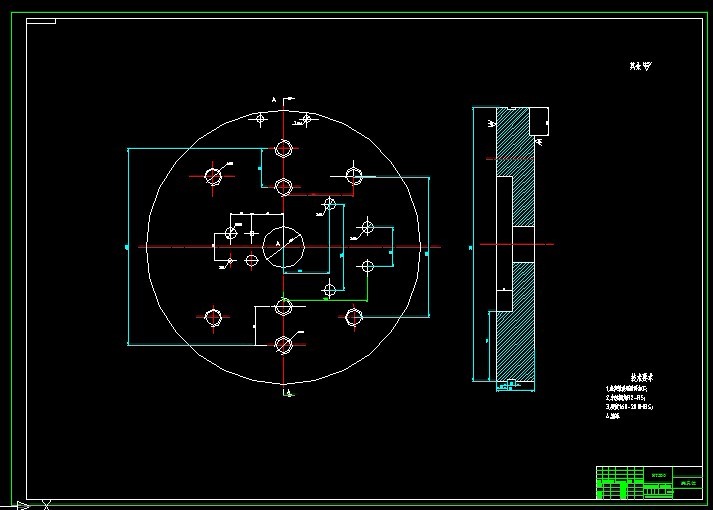Click the first numbered technical requirement line
Viewport: 713px width, 510px height.
627,389
